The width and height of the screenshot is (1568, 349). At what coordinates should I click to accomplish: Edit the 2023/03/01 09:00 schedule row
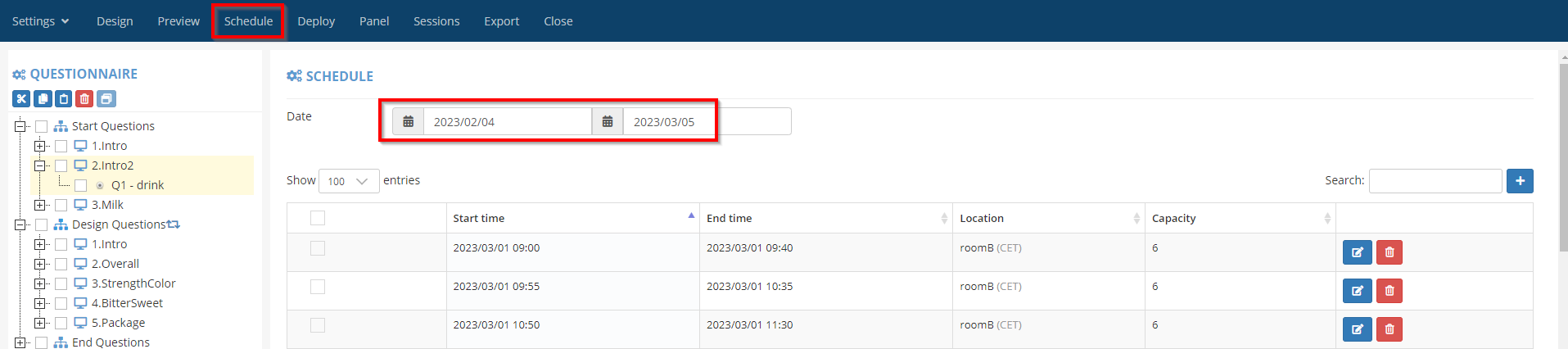[x=1357, y=252]
